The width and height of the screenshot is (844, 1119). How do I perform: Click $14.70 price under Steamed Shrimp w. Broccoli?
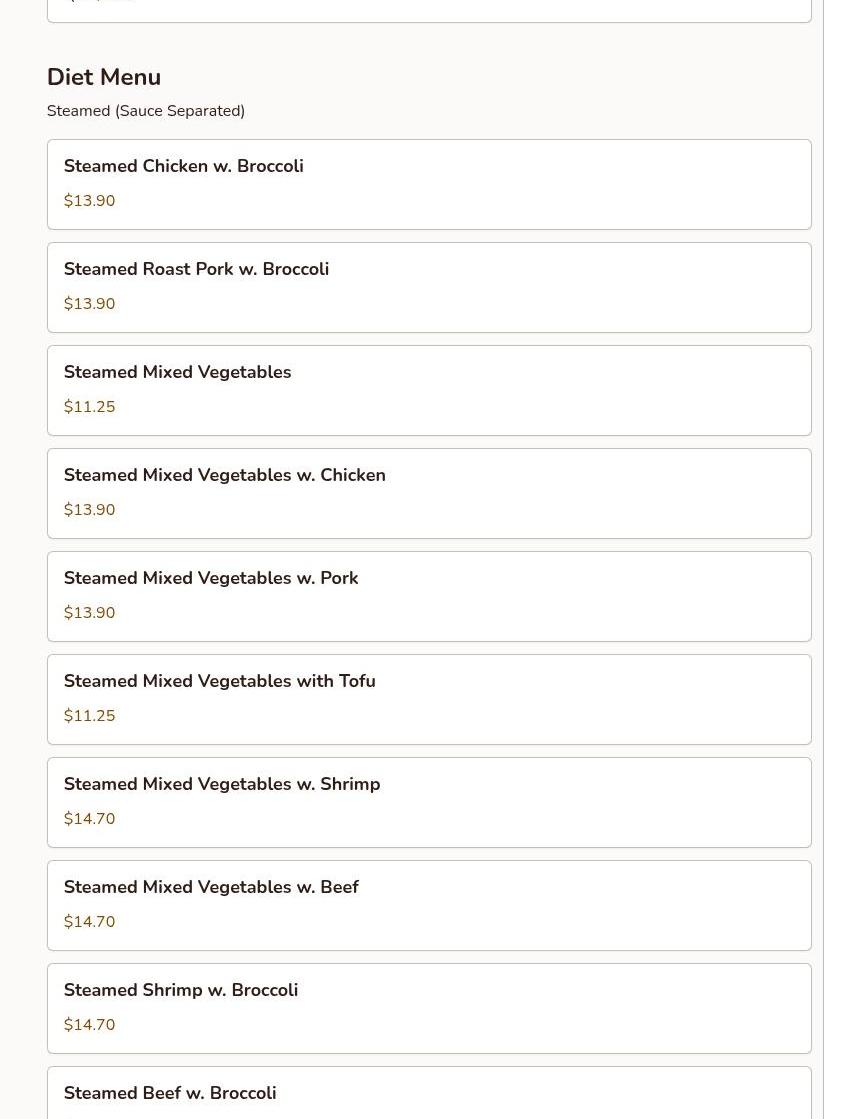[89, 1025]
